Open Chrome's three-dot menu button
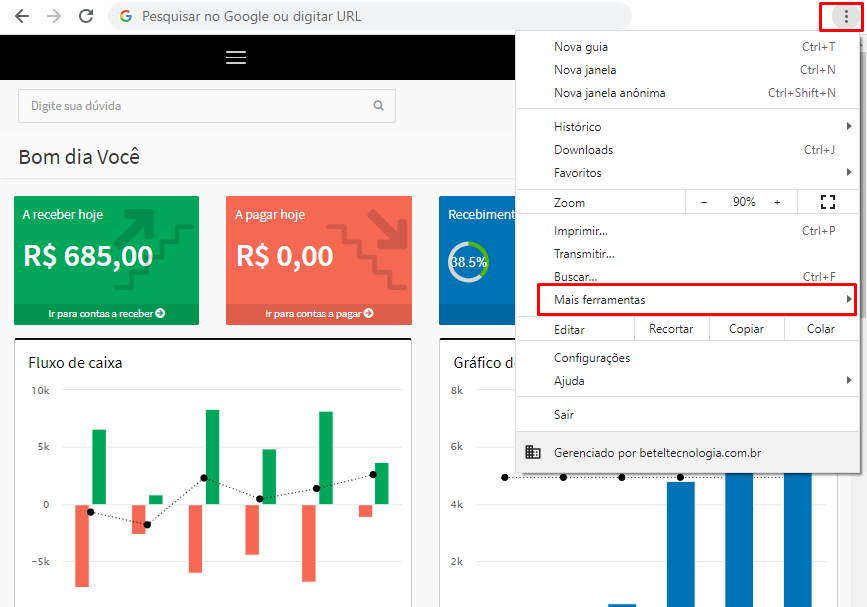Viewport: 867px width, 607px height. tap(846, 17)
